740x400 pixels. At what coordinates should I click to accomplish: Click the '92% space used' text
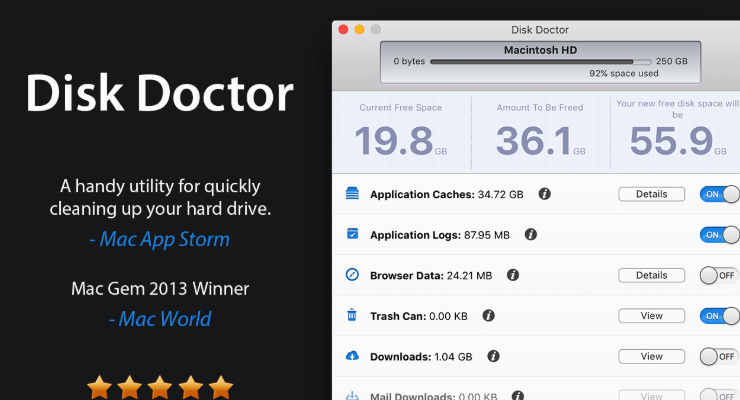point(623,74)
